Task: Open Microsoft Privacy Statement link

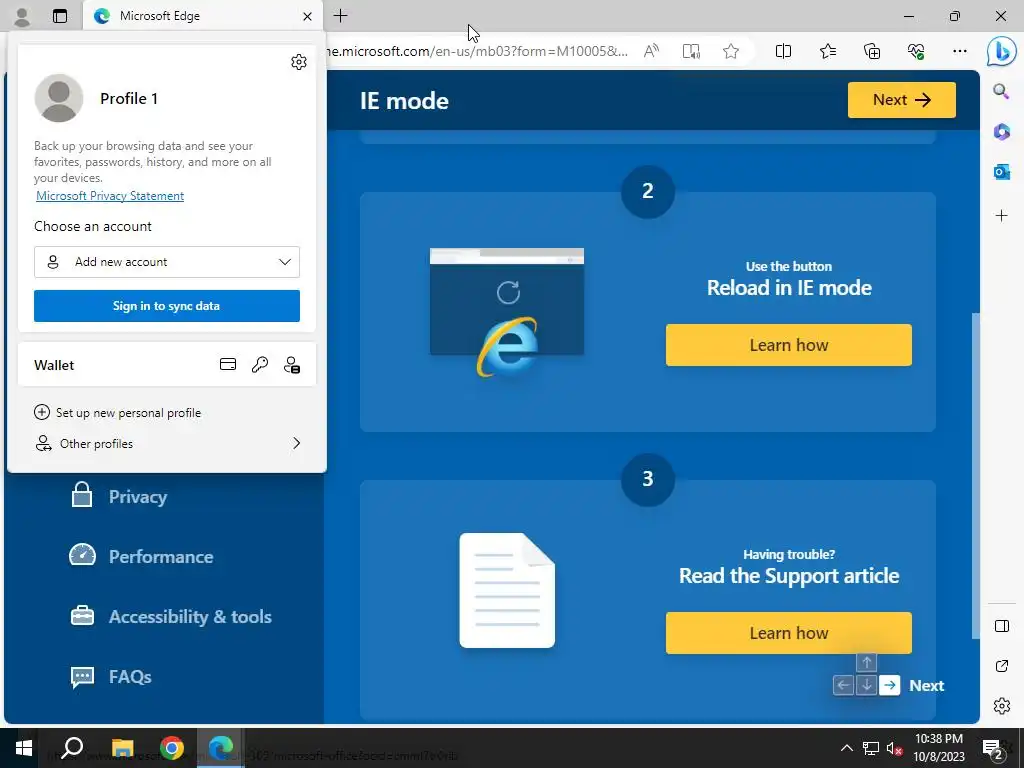Action: tap(110, 196)
